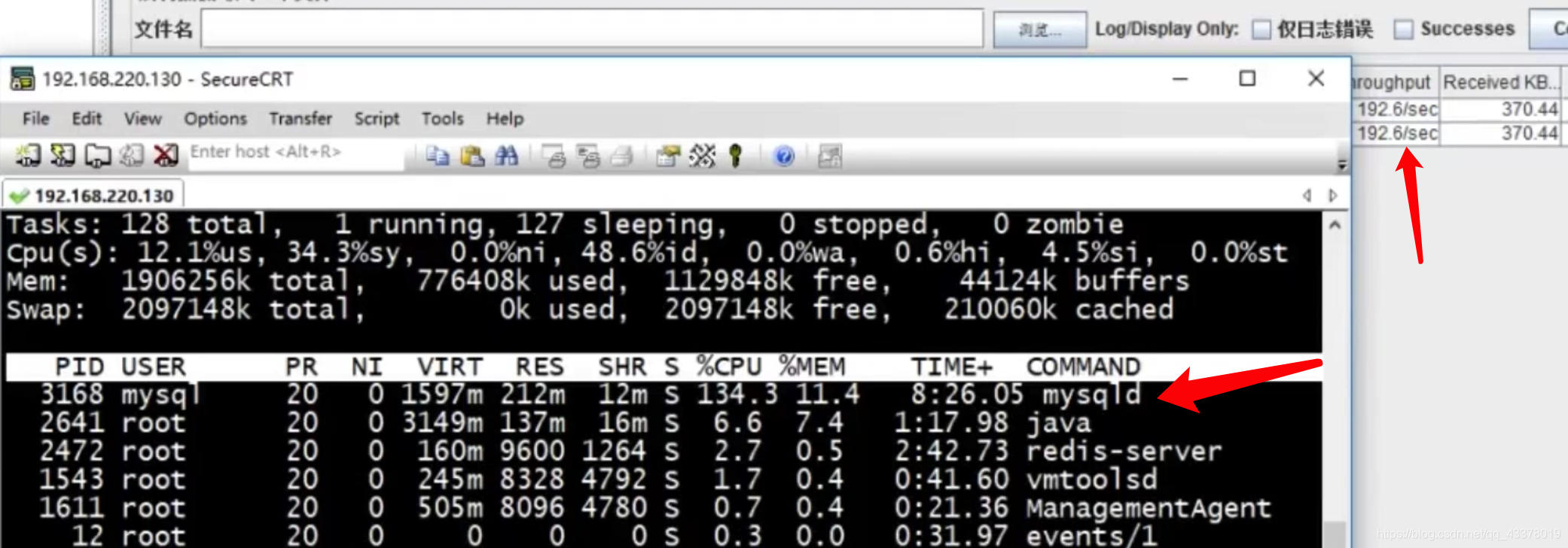Click the toolbar overflow options arrow

(x=1341, y=163)
